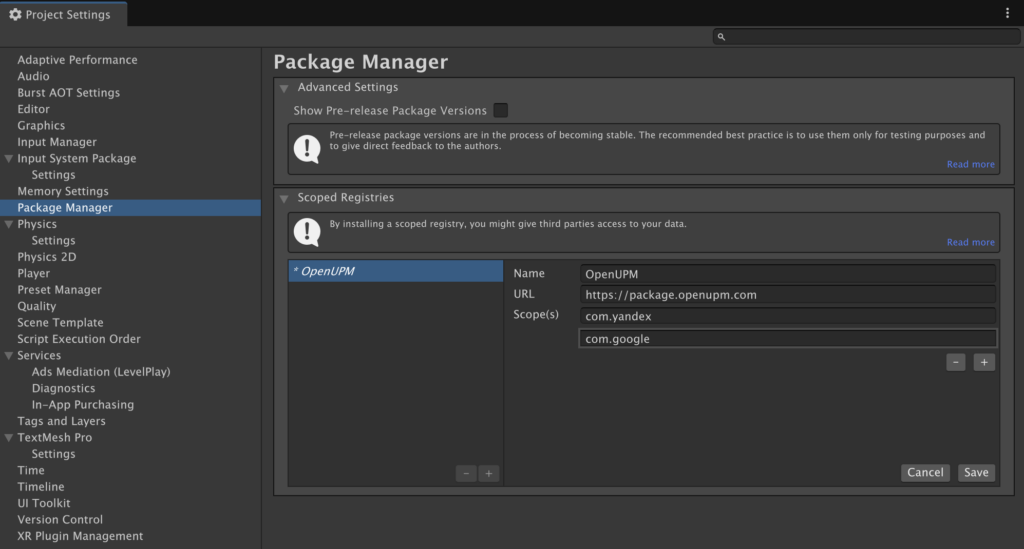Remove the registry with the list minus button
Viewport: 1024px width, 549px height.
click(466, 473)
